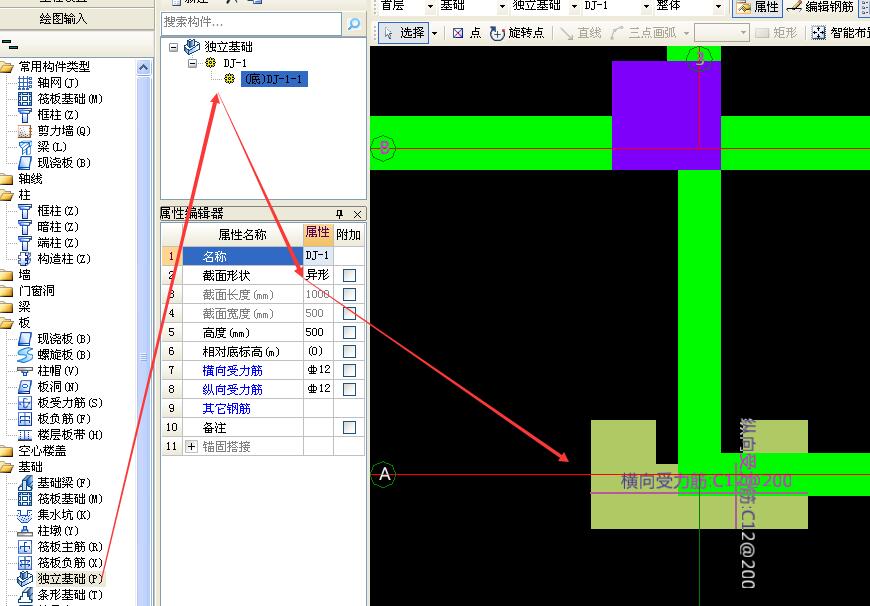This screenshot has height=606, width=870.
Task: Open the 其它钢筋 property link
Action: [x=226, y=408]
